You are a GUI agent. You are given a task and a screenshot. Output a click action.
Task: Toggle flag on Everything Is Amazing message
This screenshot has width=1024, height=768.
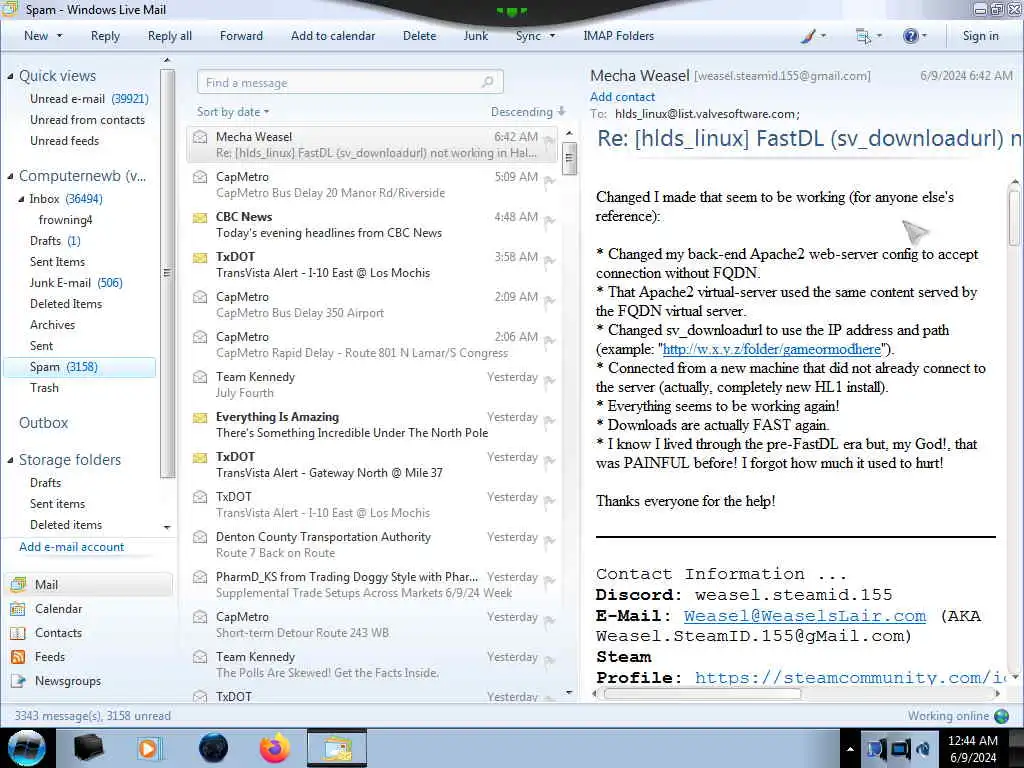tap(549, 421)
